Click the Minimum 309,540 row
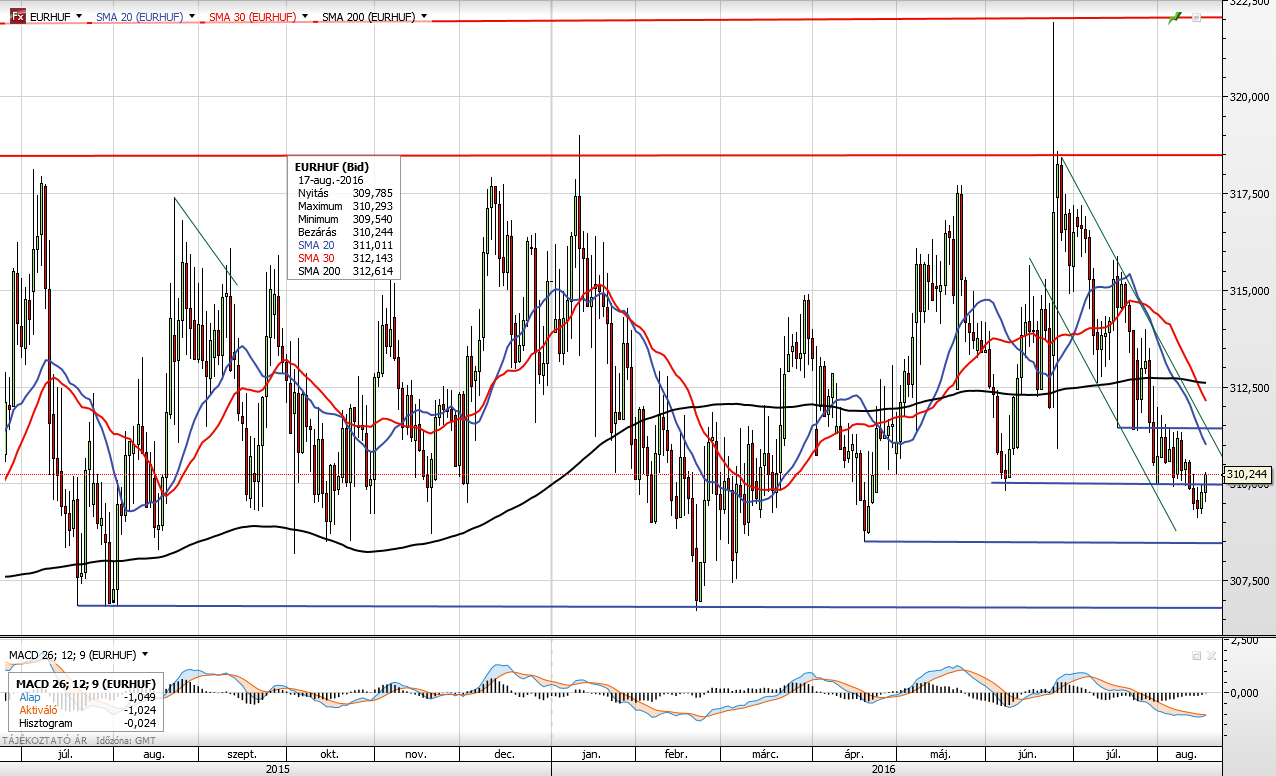Viewport: 1276px width, 776px height. (x=345, y=219)
